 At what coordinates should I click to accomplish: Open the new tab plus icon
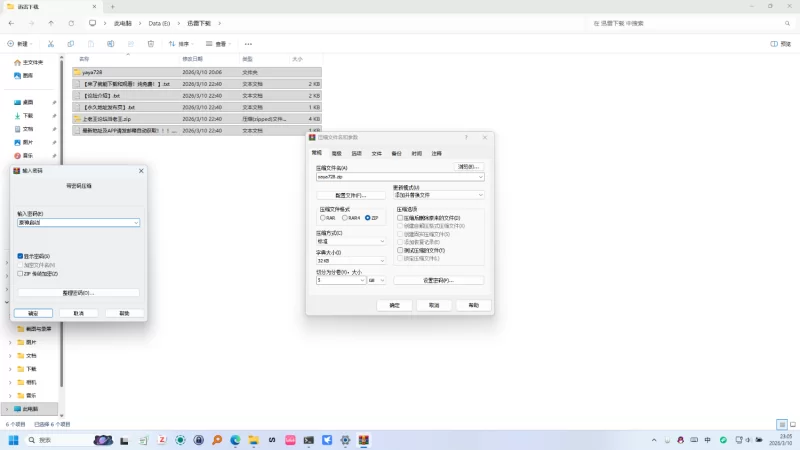pos(112,6)
